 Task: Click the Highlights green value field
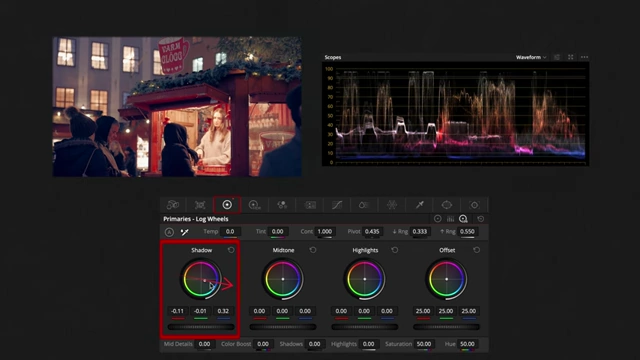click(364, 311)
